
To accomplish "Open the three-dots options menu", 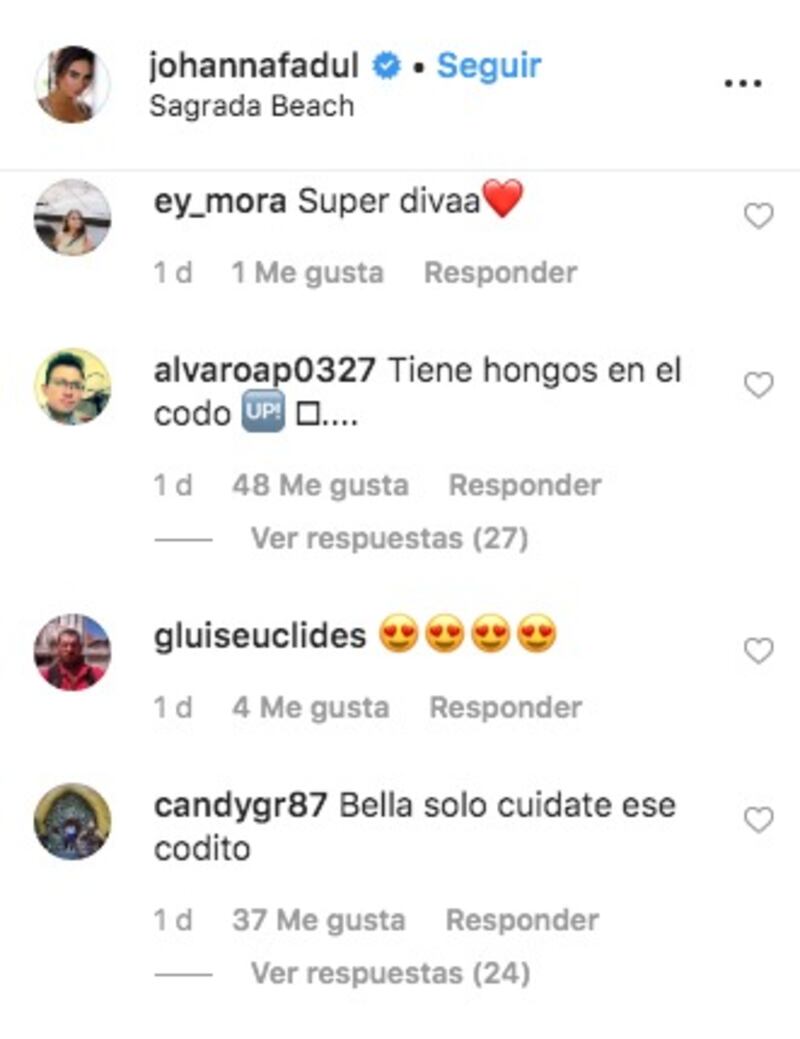I will pyautogui.click(x=742, y=83).
